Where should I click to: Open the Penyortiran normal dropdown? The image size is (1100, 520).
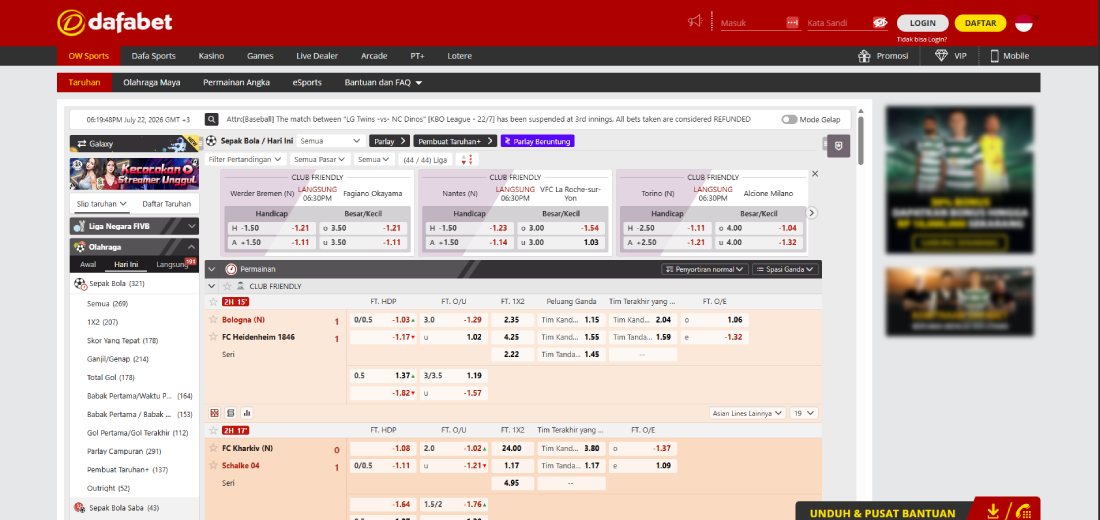(x=705, y=269)
